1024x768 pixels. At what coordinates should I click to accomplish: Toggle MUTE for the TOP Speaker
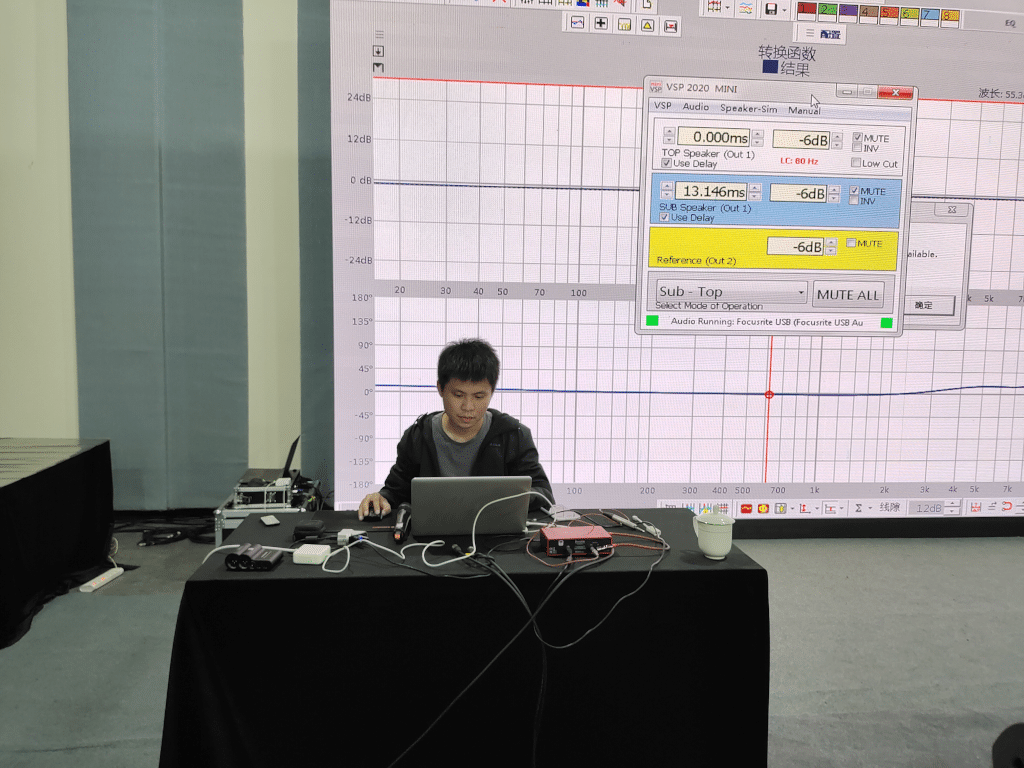tap(856, 138)
